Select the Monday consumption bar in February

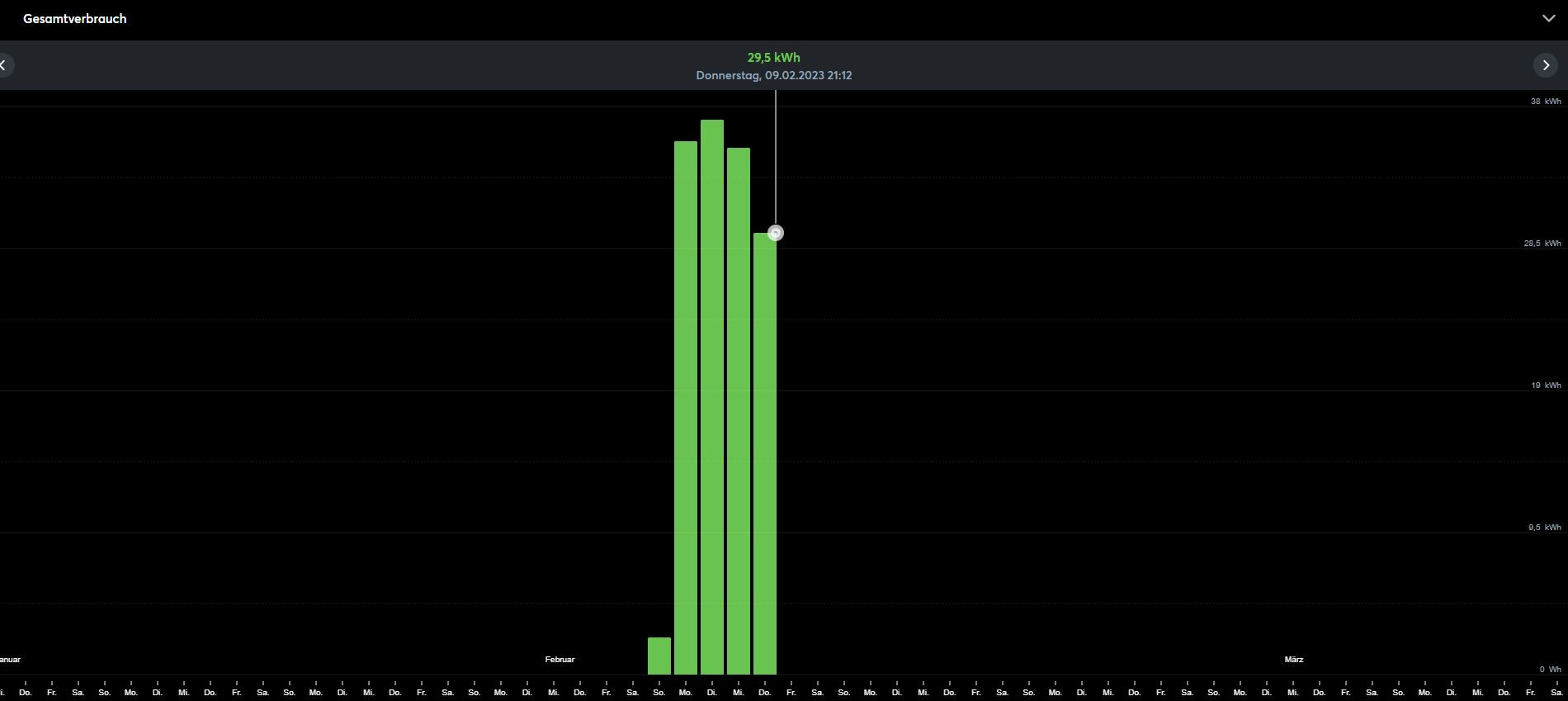pos(685,408)
